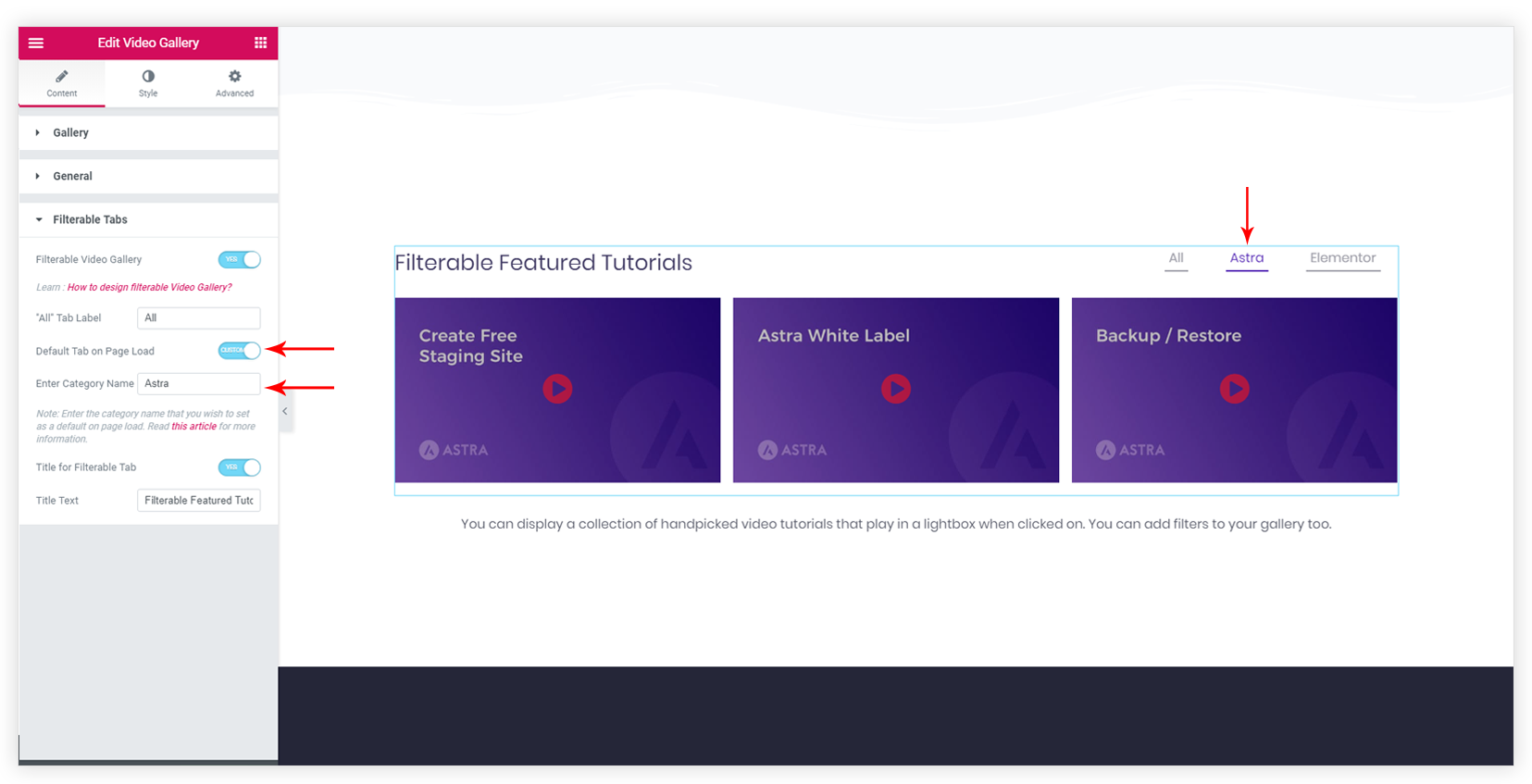Switch to the Style tab
This screenshot has width=1532, height=784.
point(148,83)
